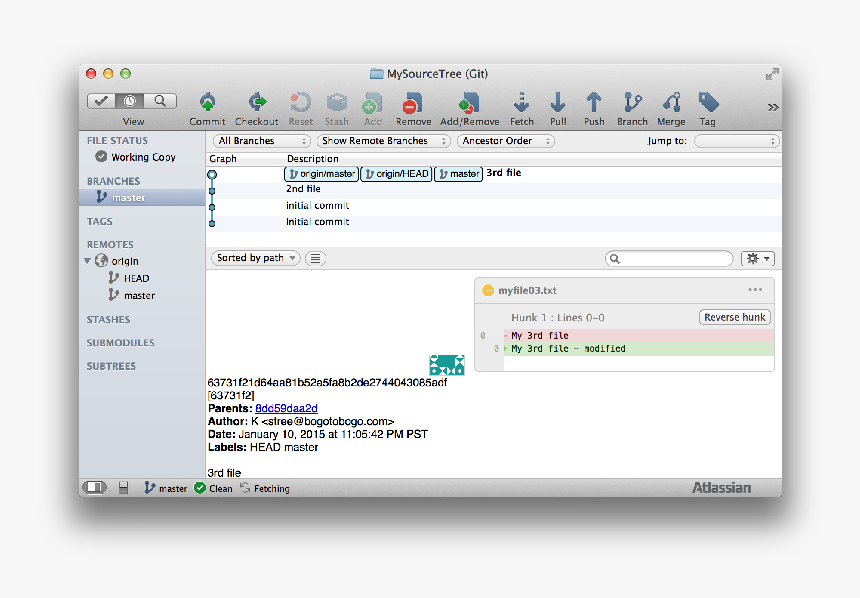Click the origin/HEAD branch label
This screenshot has height=598, width=860.
(396, 174)
